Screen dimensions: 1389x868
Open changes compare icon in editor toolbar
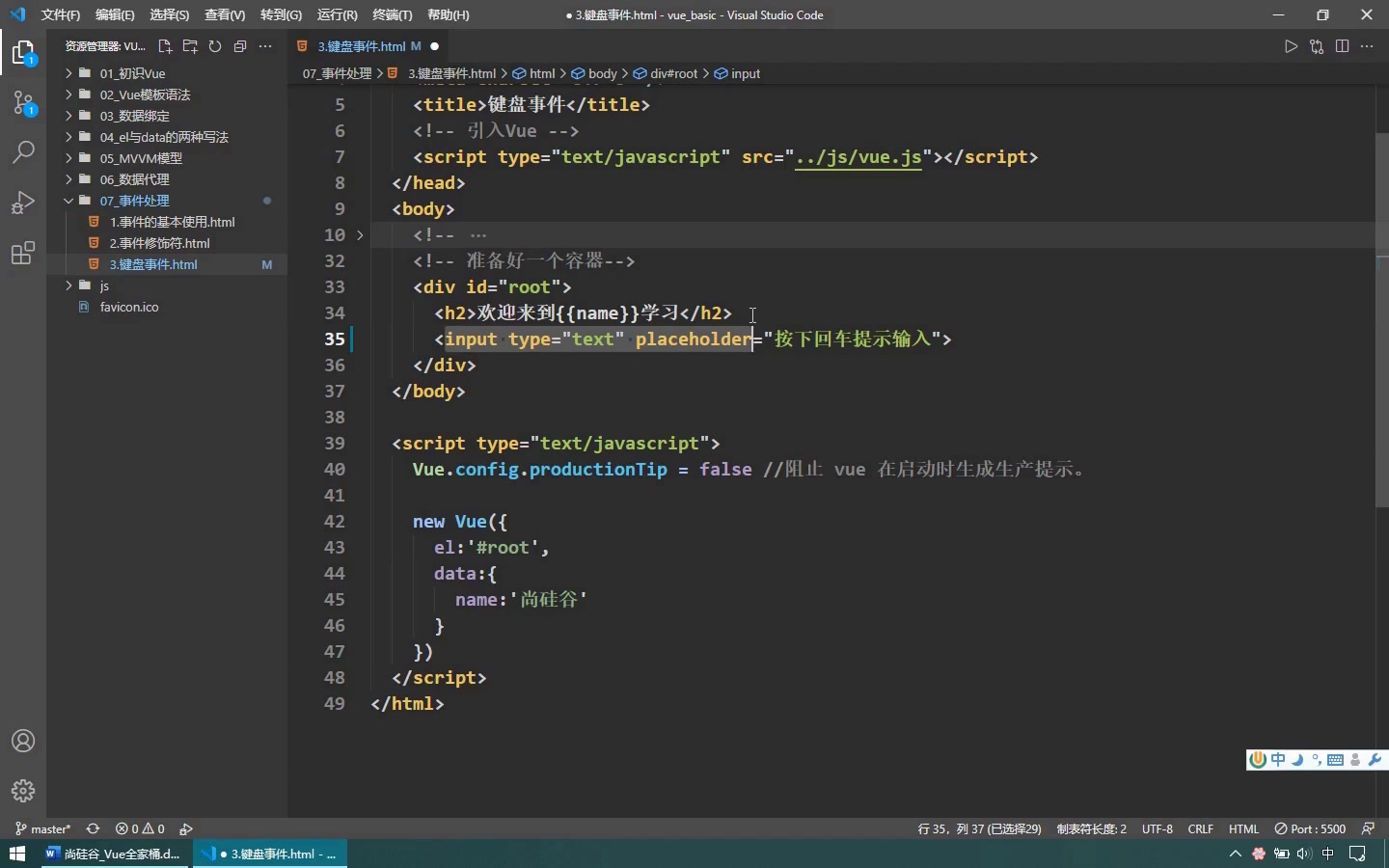click(1317, 46)
